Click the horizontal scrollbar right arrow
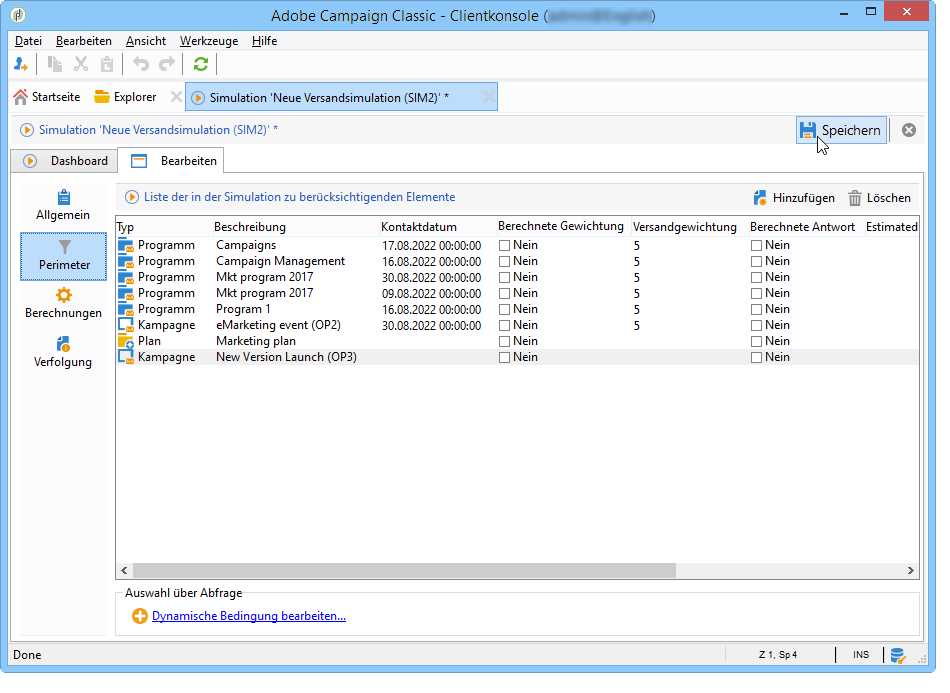The image size is (950, 693). [x=911, y=570]
